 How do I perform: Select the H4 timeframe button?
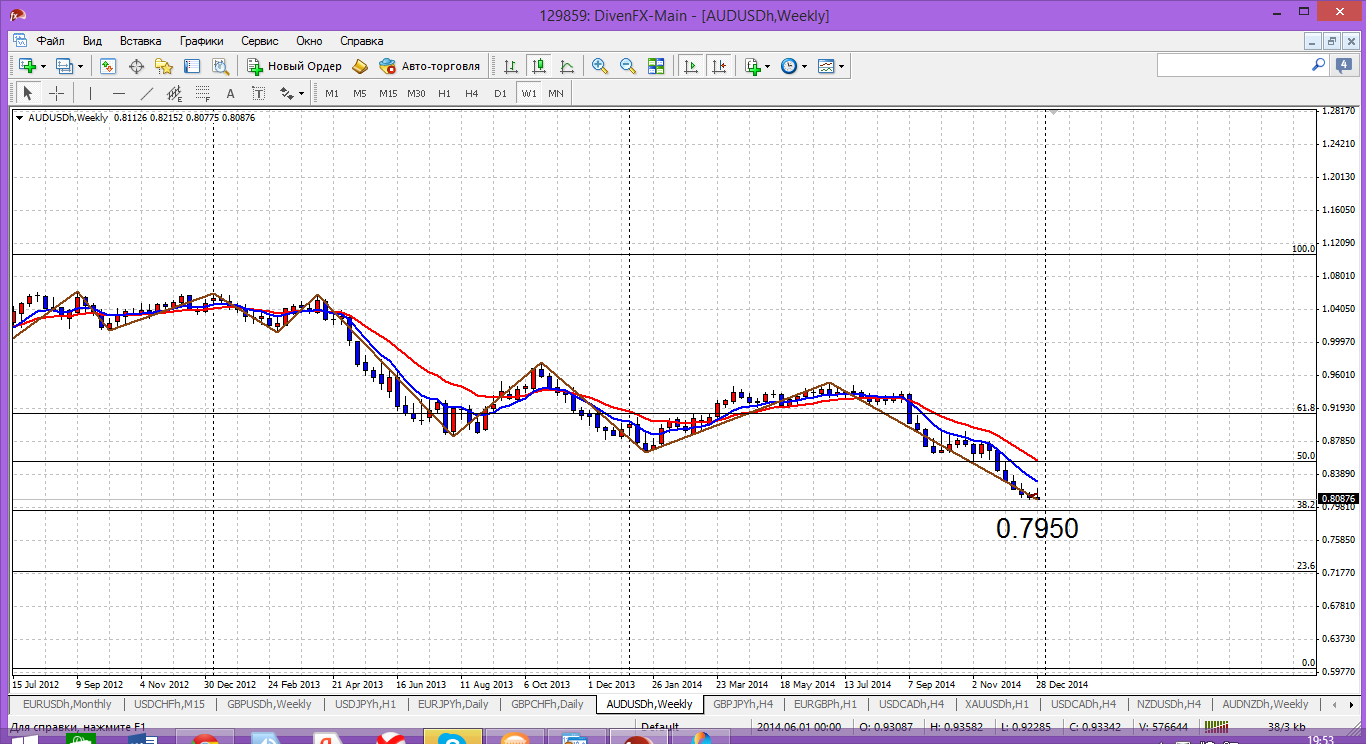pos(472,93)
